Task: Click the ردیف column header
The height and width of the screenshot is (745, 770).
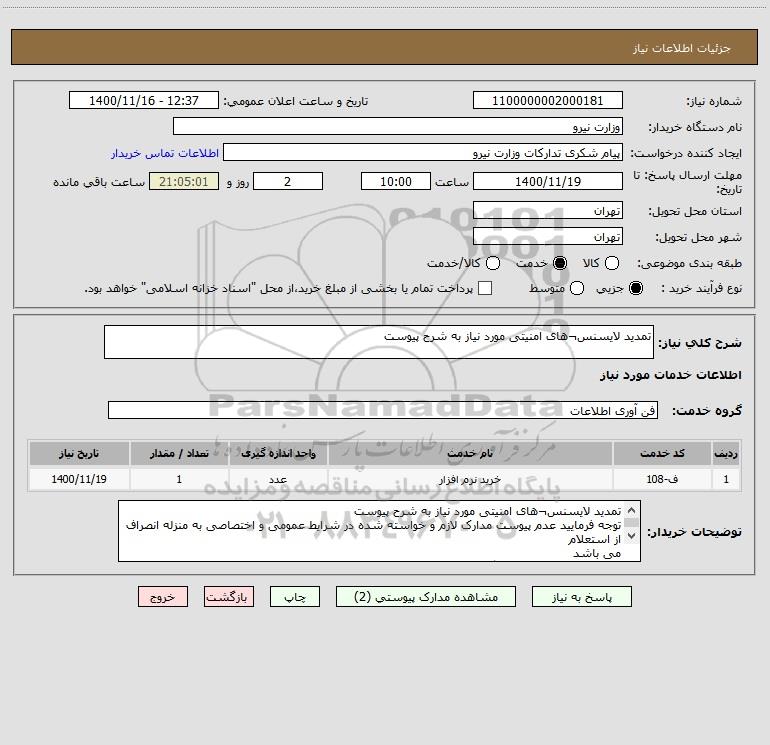Action: coord(726,453)
